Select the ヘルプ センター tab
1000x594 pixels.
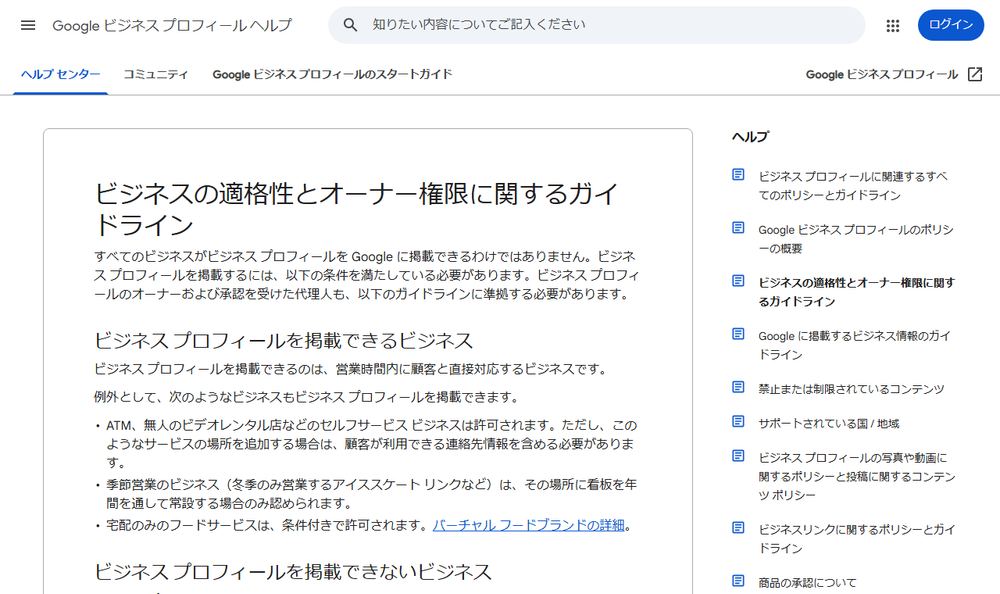61,74
